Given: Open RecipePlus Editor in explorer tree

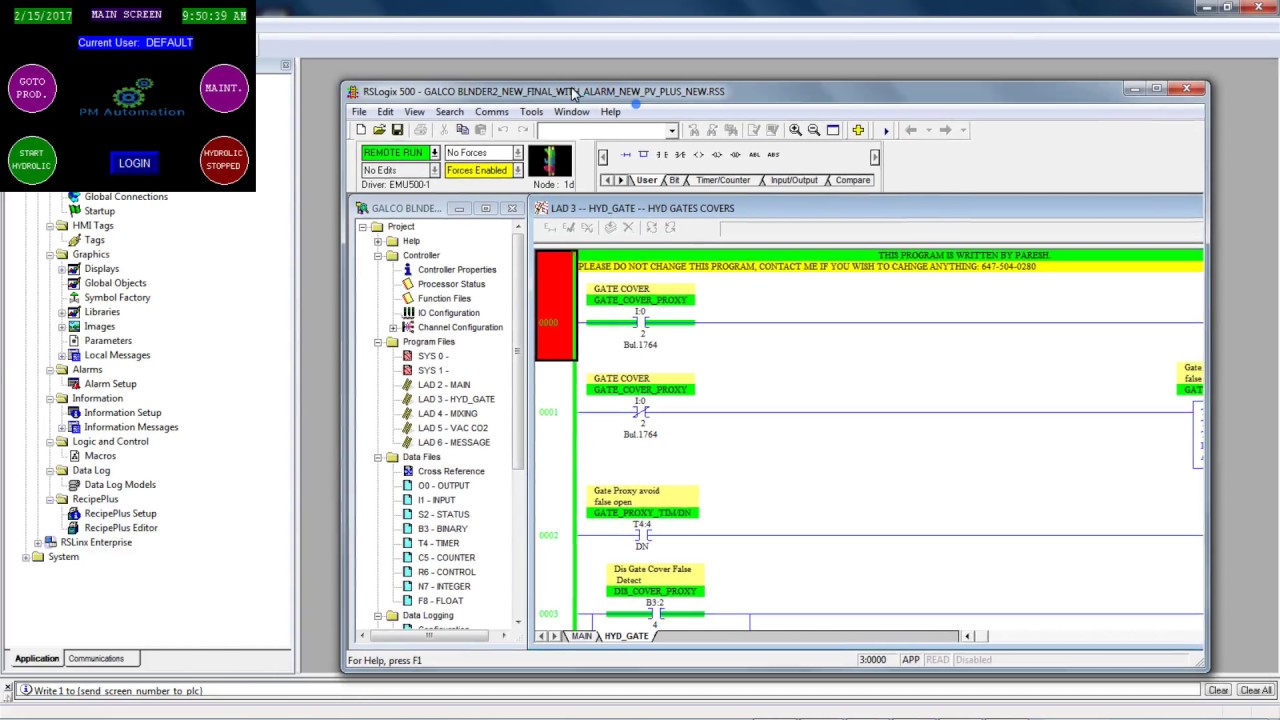Looking at the screenshot, I should tap(121, 528).
